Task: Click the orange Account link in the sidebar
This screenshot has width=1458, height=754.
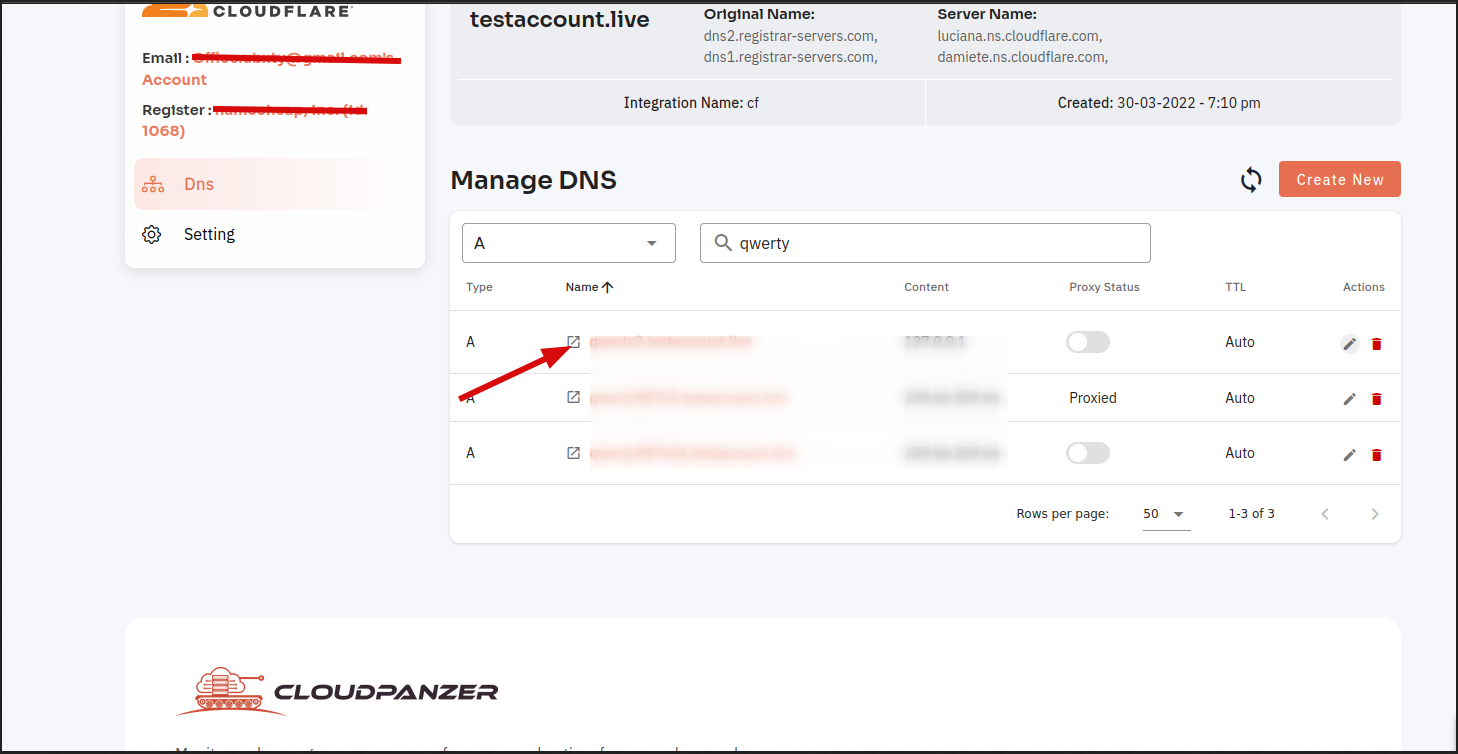Action: point(174,80)
